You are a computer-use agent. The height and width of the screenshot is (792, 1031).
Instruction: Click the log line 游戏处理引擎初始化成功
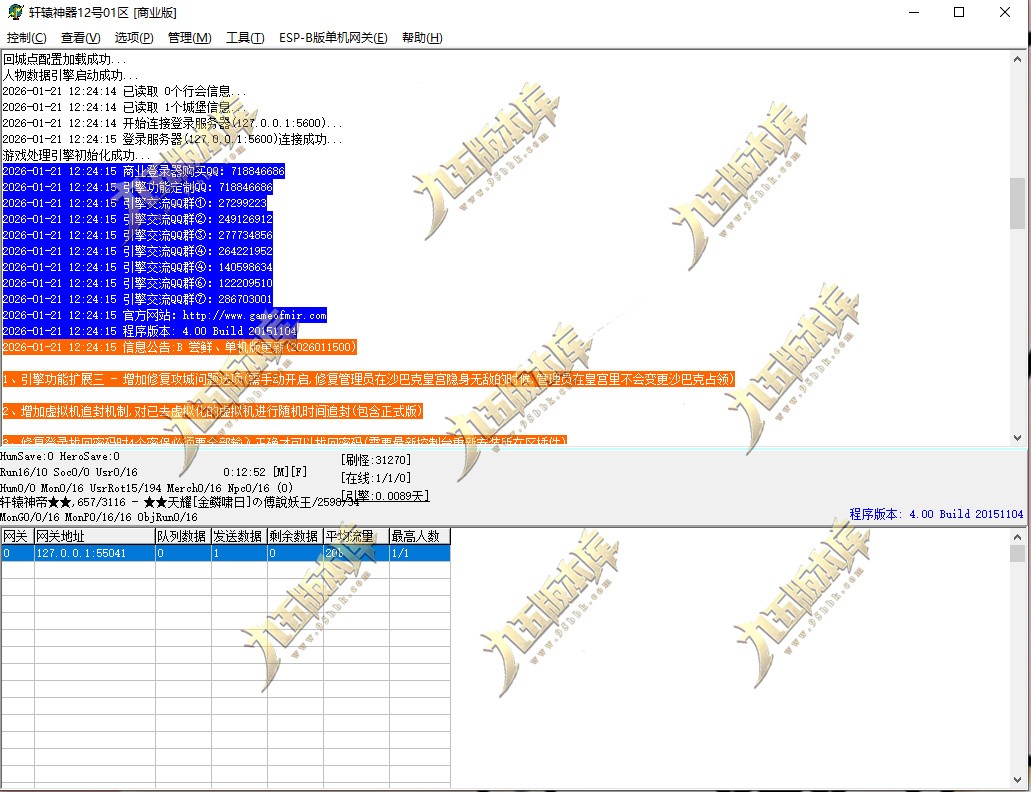(x=76, y=155)
